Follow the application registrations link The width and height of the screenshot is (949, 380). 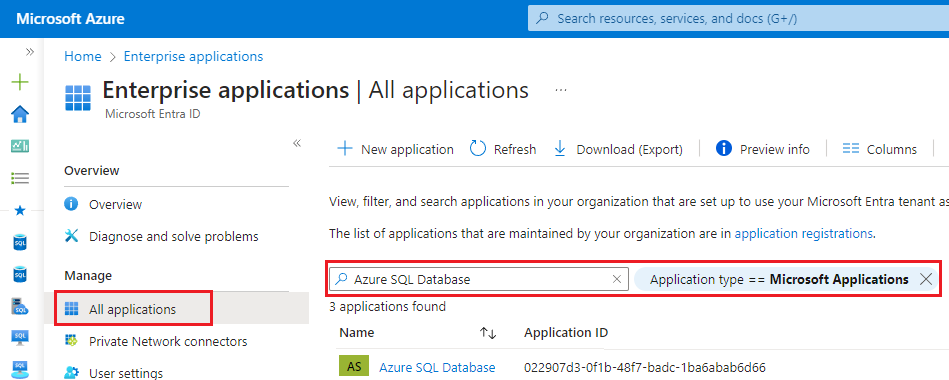[804, 233]
